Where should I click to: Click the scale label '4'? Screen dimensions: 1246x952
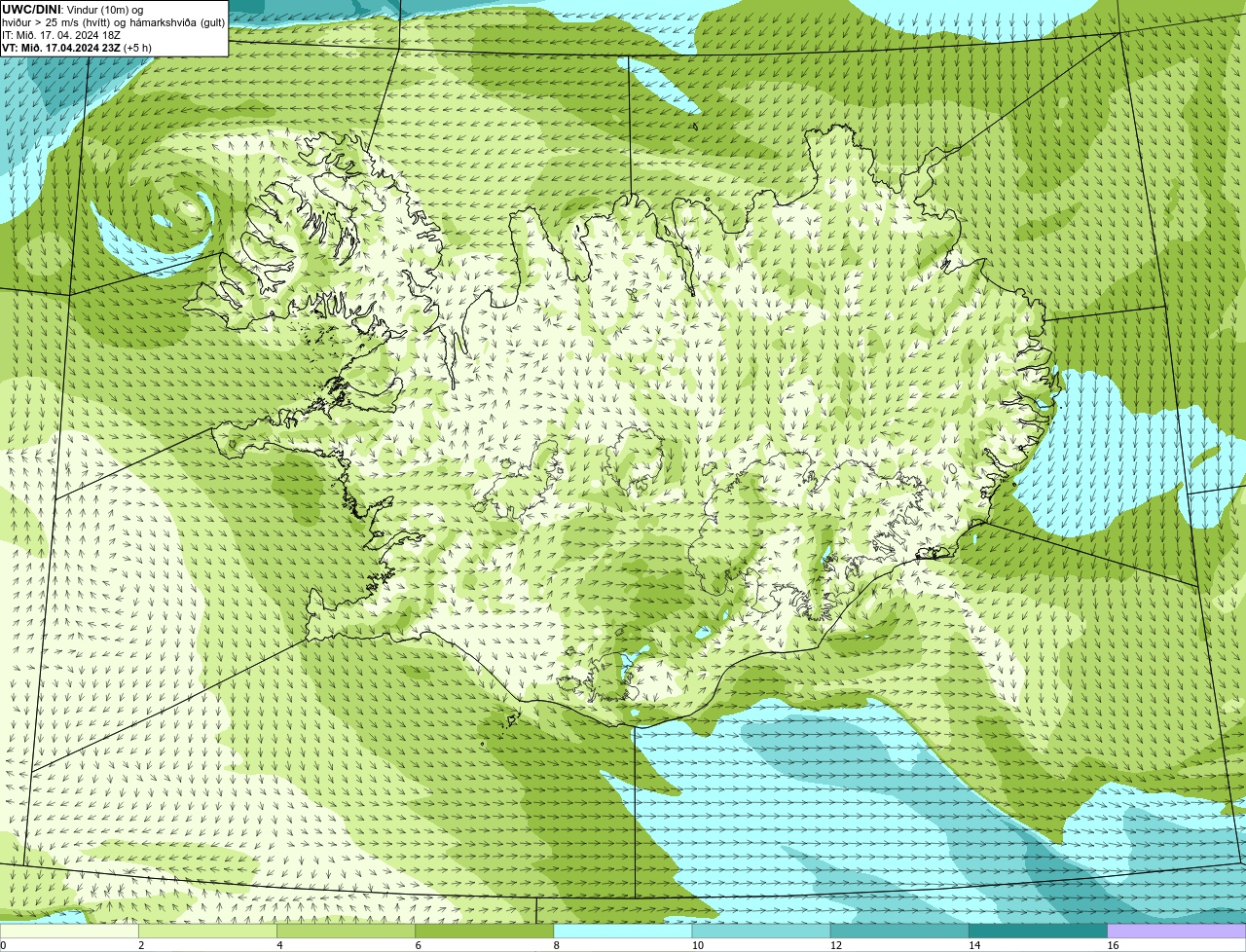[279, 945]
